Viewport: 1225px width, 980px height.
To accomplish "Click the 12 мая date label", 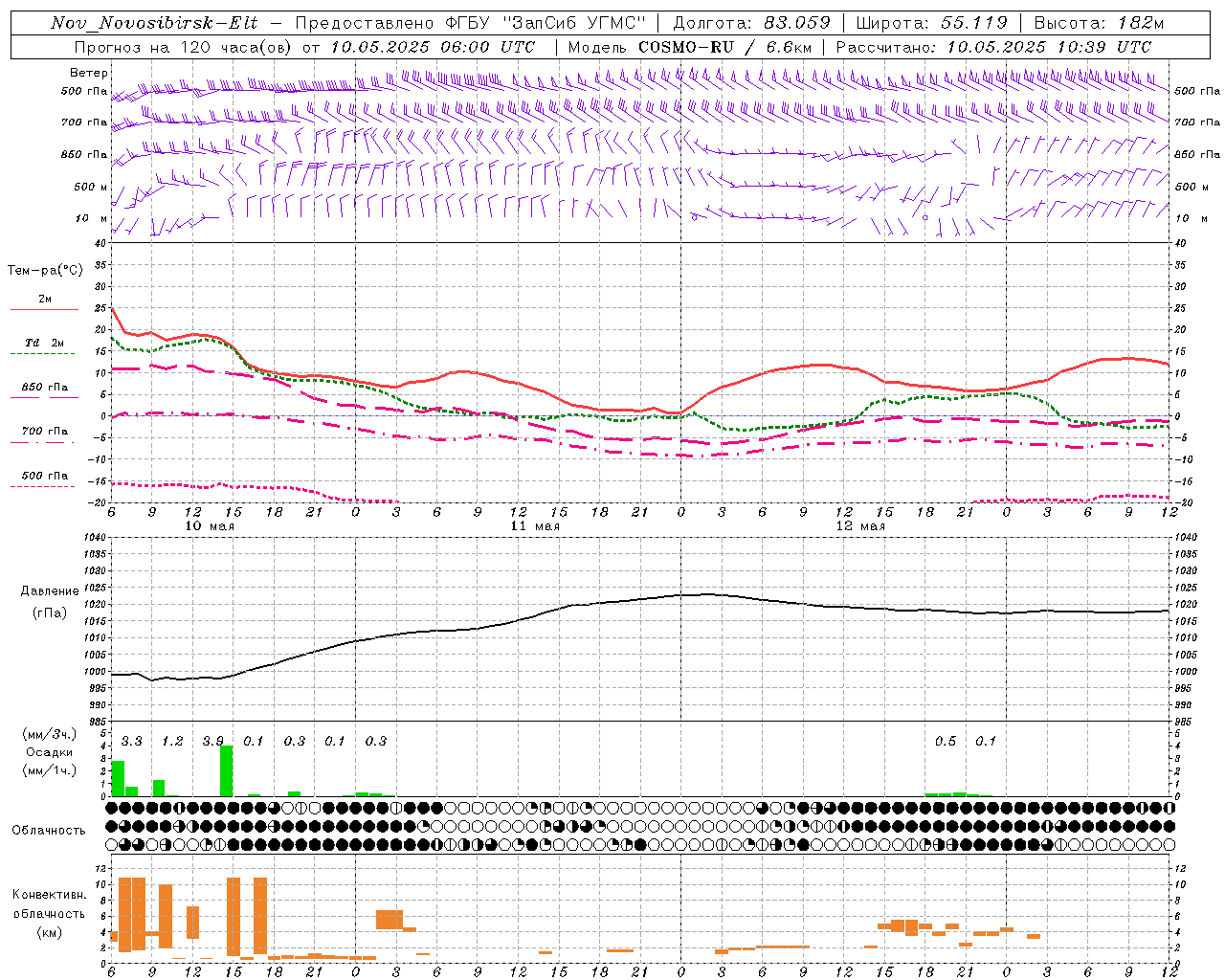I will click(860, 526).
